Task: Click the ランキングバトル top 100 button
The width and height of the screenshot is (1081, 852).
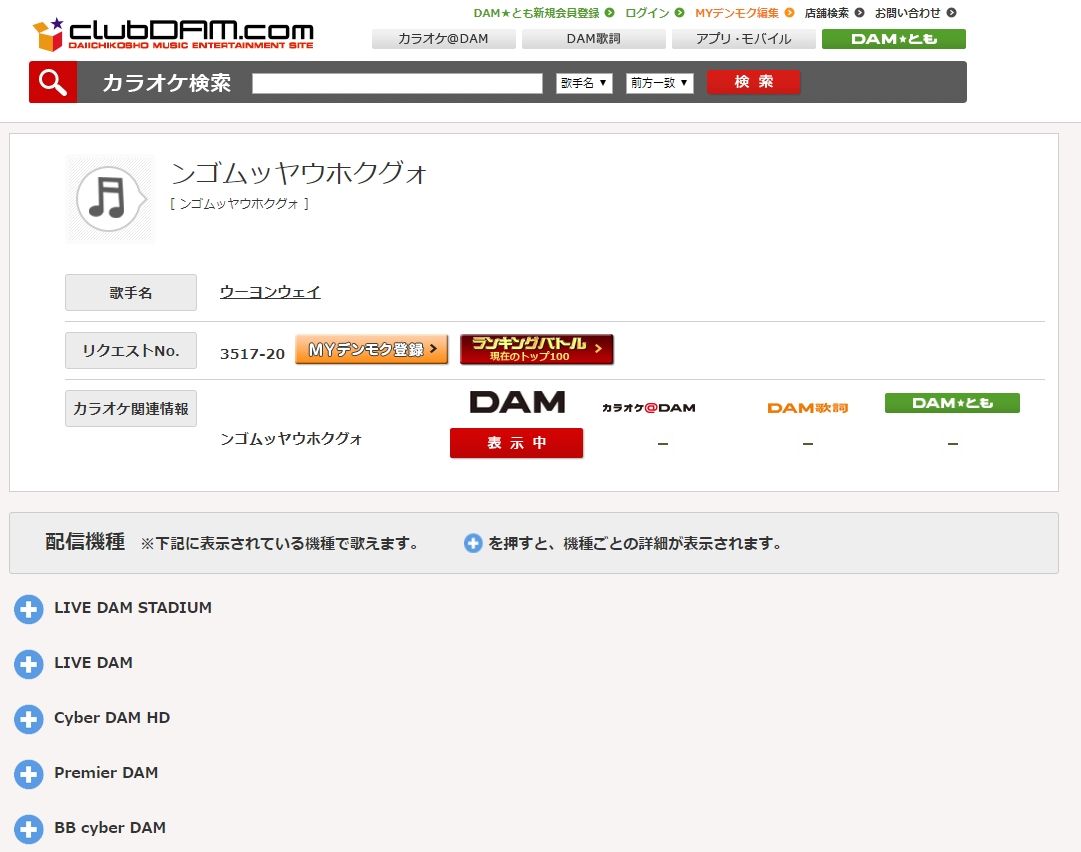Action: (x=536, y=349)
